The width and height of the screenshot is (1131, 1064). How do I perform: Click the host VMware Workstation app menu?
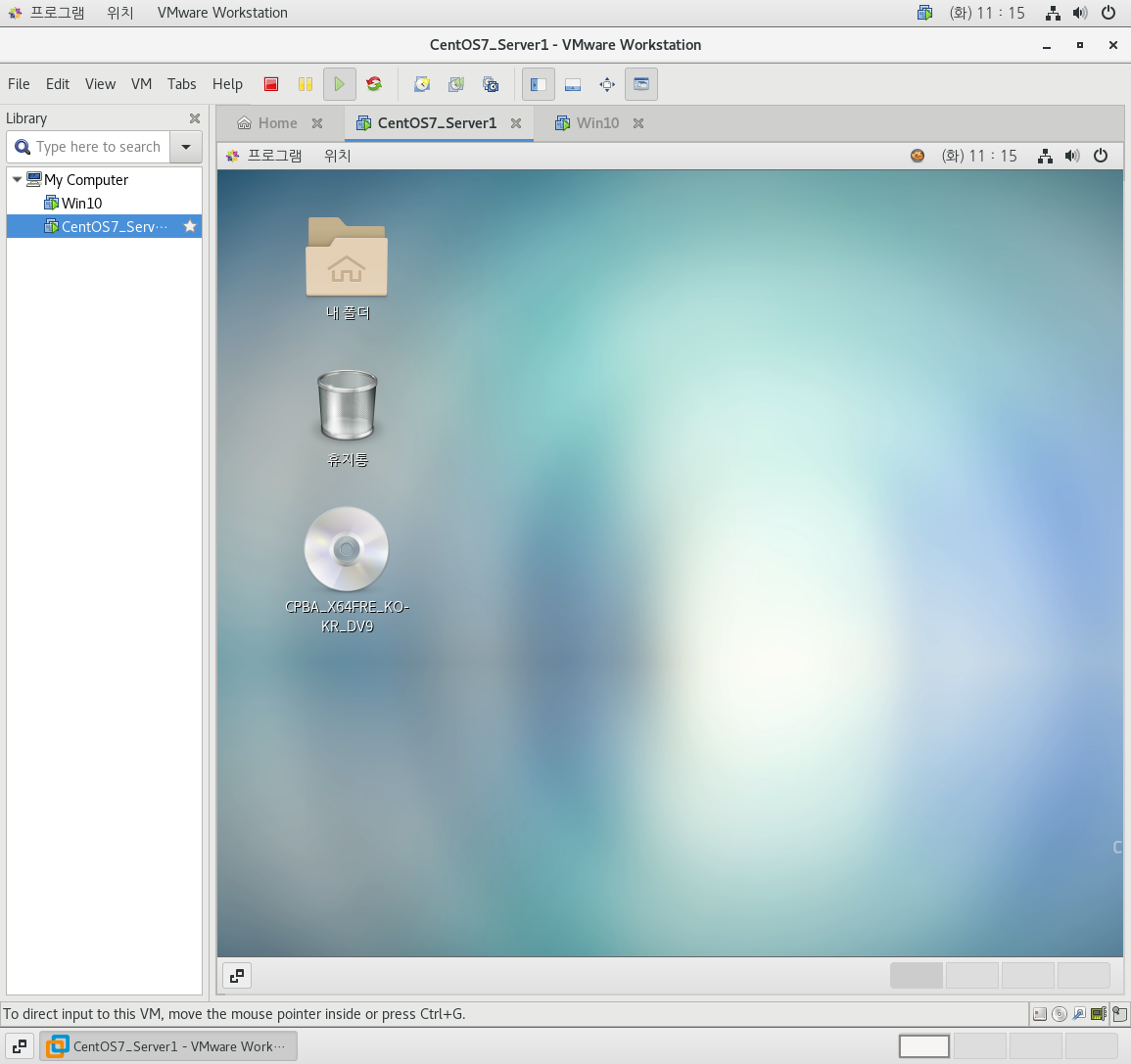[x=222, y=13]
